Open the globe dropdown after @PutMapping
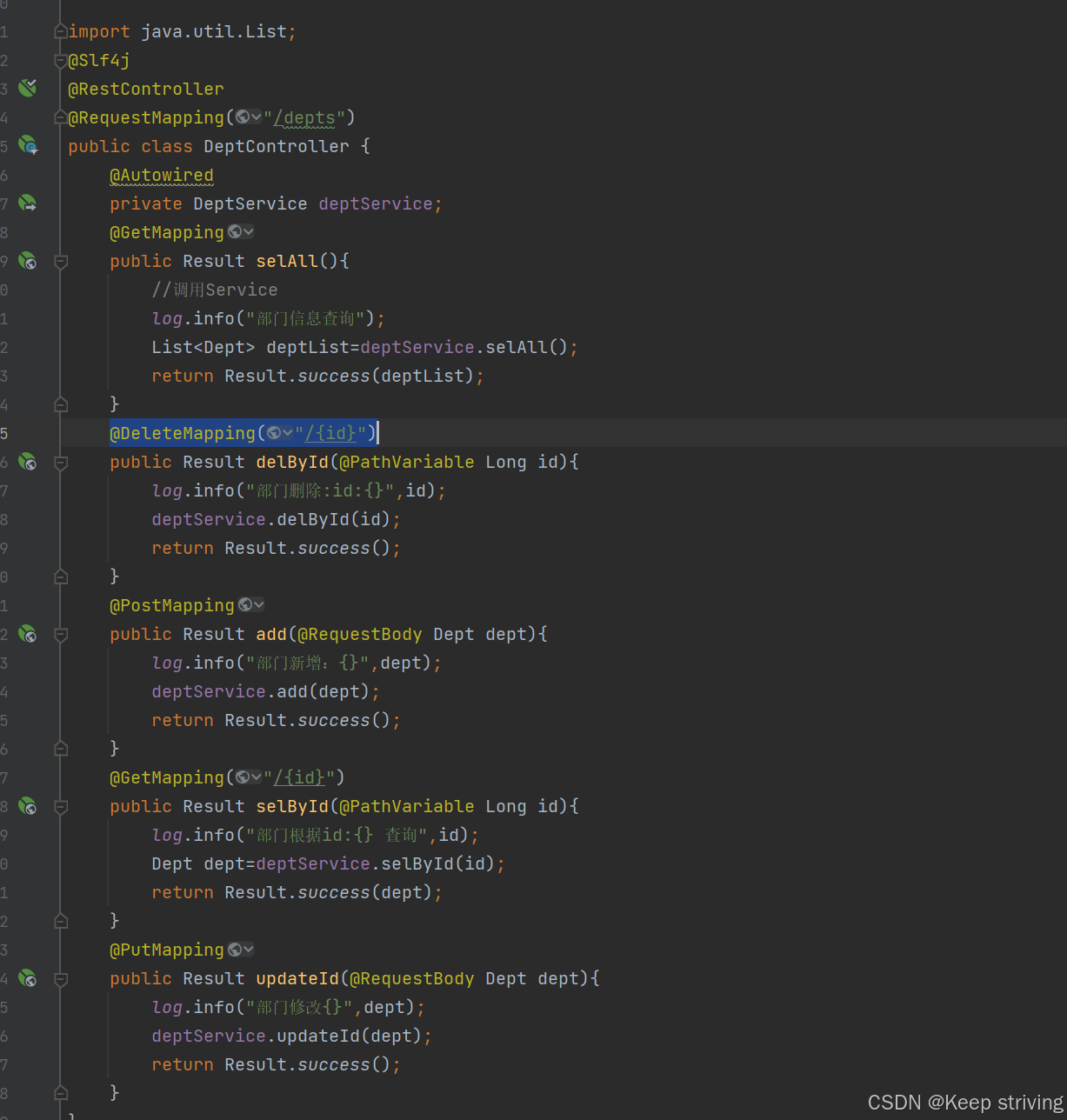The width and height of the screenshot is (1067, 1120). pyautogui.click(x=241, y=949)
